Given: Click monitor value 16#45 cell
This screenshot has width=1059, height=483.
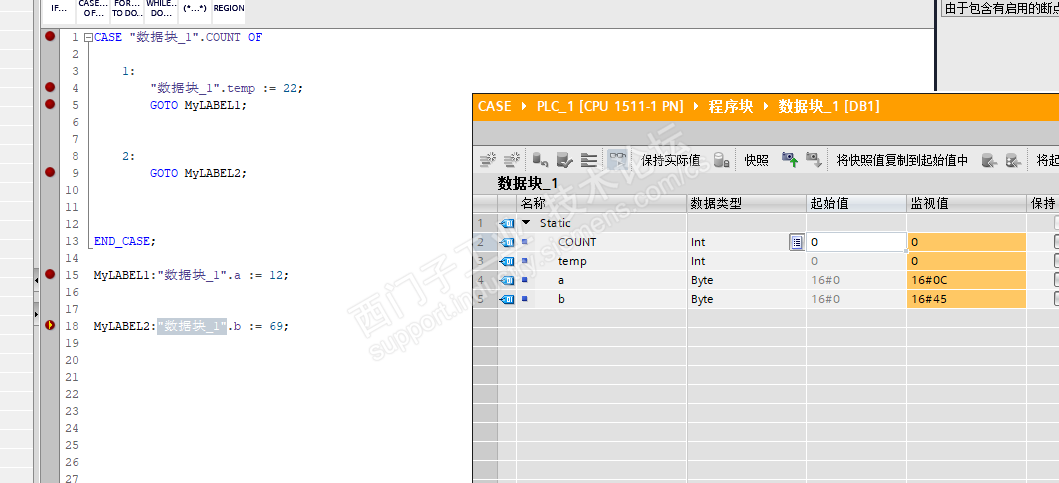Looking at the screenshot, I should coord(966,299).
